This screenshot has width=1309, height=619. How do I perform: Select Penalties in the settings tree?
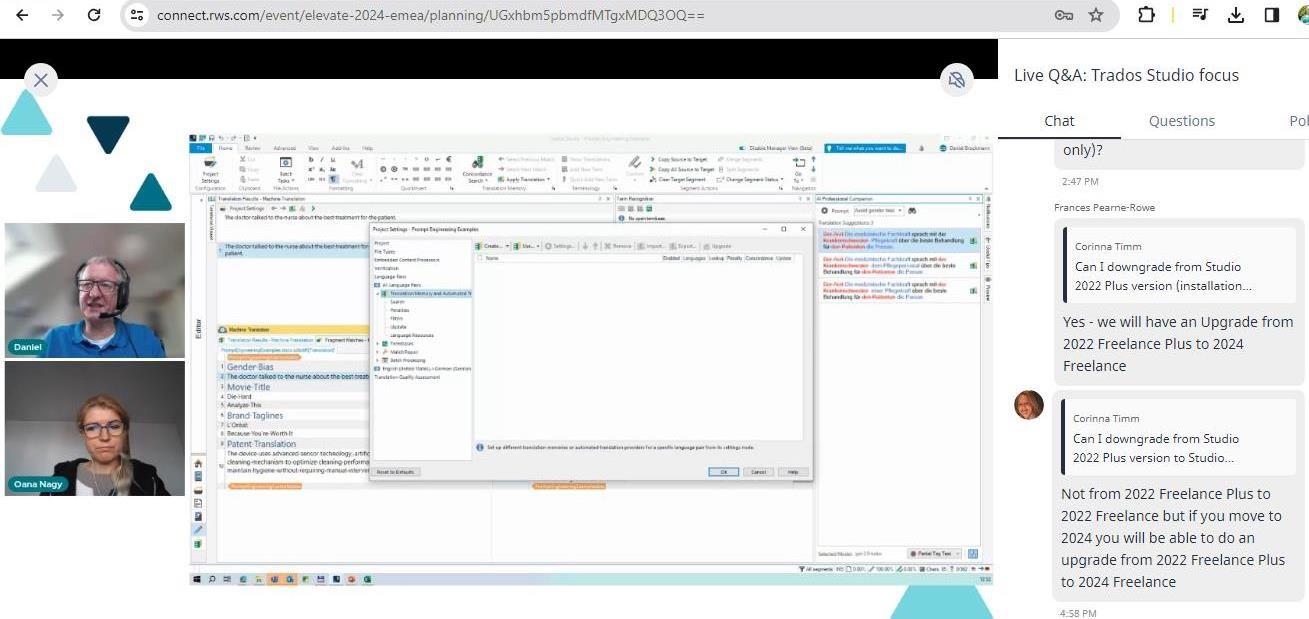(x=399, y=310)
